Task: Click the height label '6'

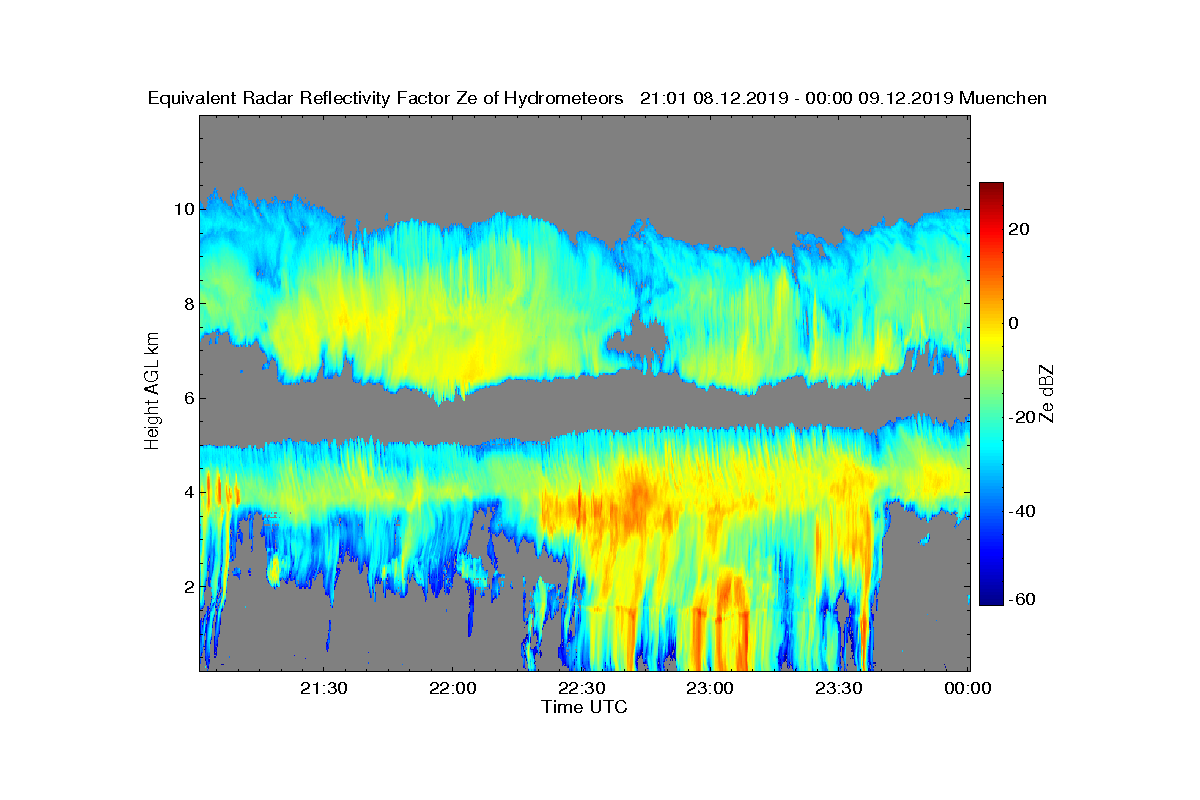Action: point(187,398)
